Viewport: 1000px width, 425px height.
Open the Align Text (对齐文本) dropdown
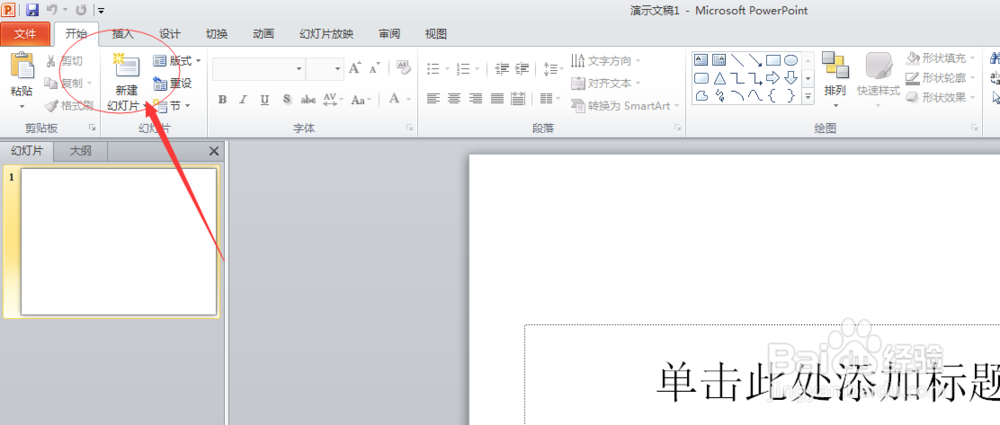click(606, 83)
